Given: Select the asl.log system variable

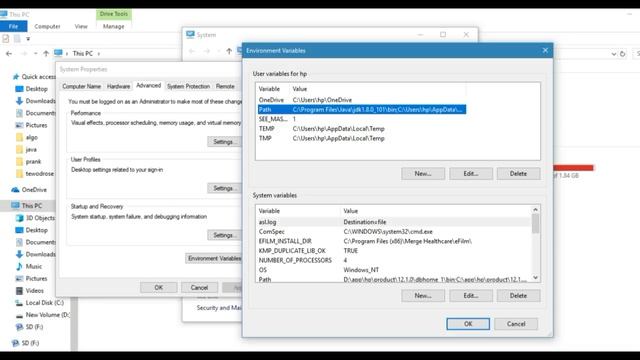Looking at the screenshot, I should pyautogui.click(x=394, y=222).
